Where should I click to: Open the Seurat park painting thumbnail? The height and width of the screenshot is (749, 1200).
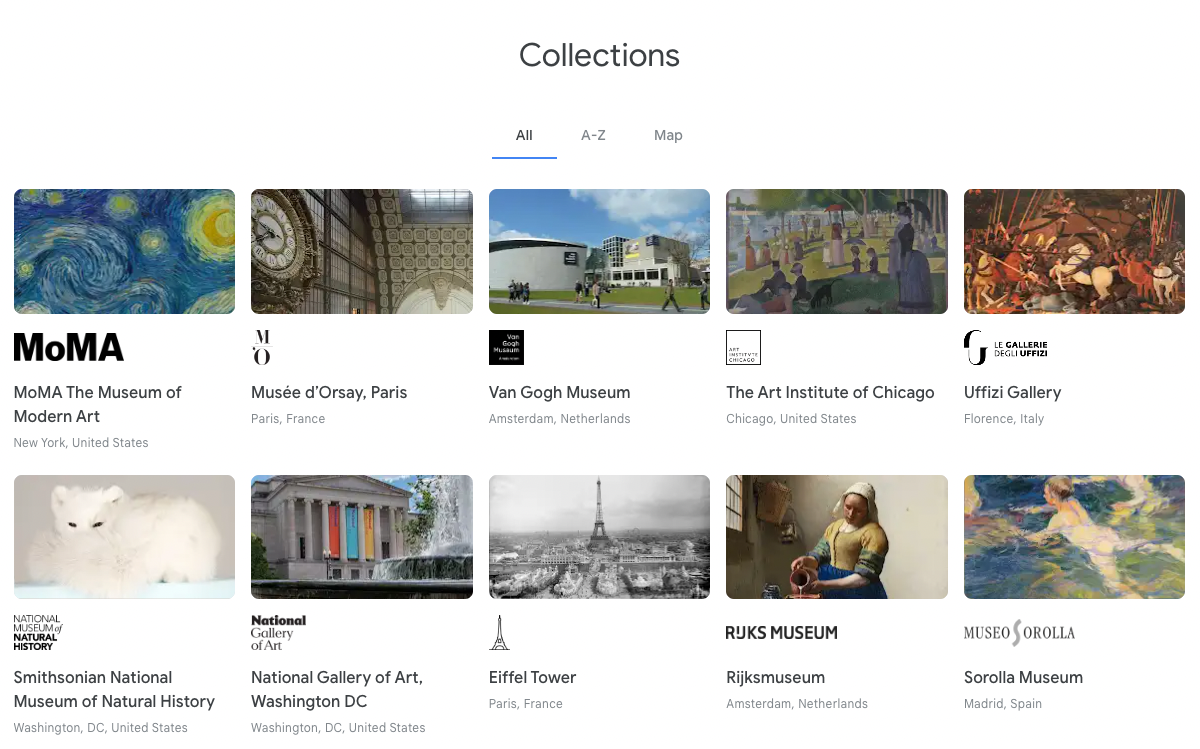837,252
